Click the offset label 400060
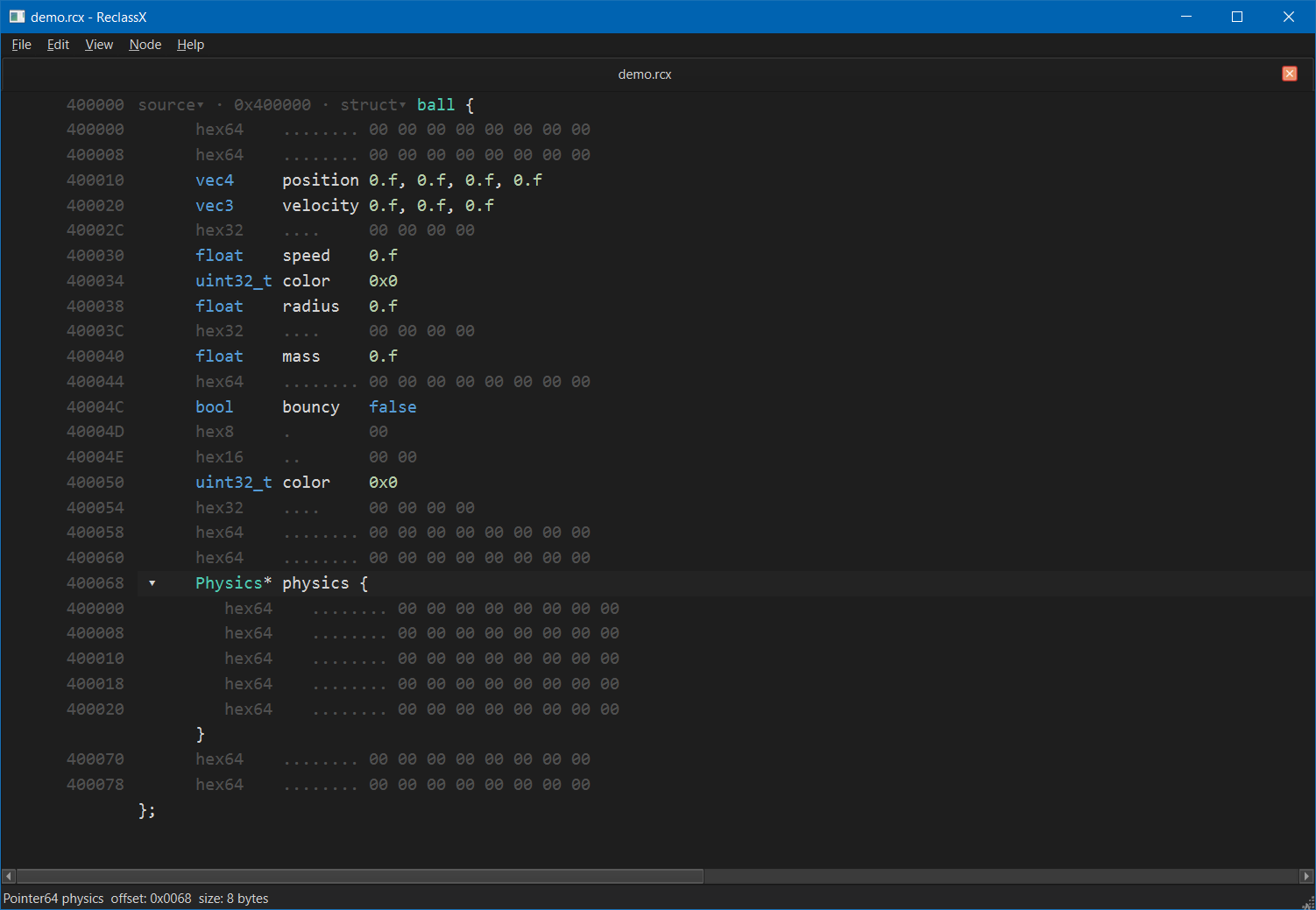 click(96, 558)
